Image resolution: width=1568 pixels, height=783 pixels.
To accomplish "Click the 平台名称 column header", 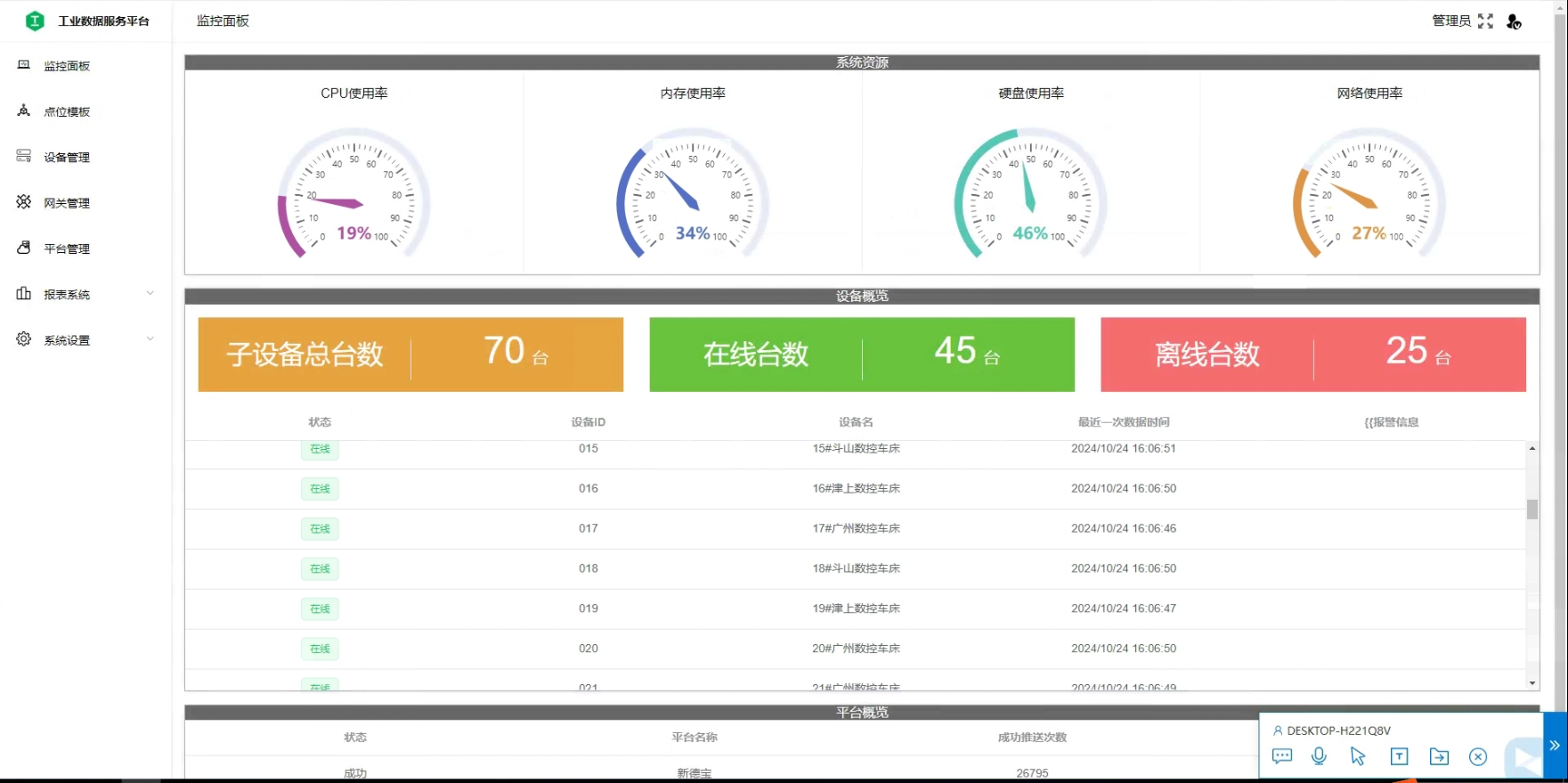I will point(695,737).
